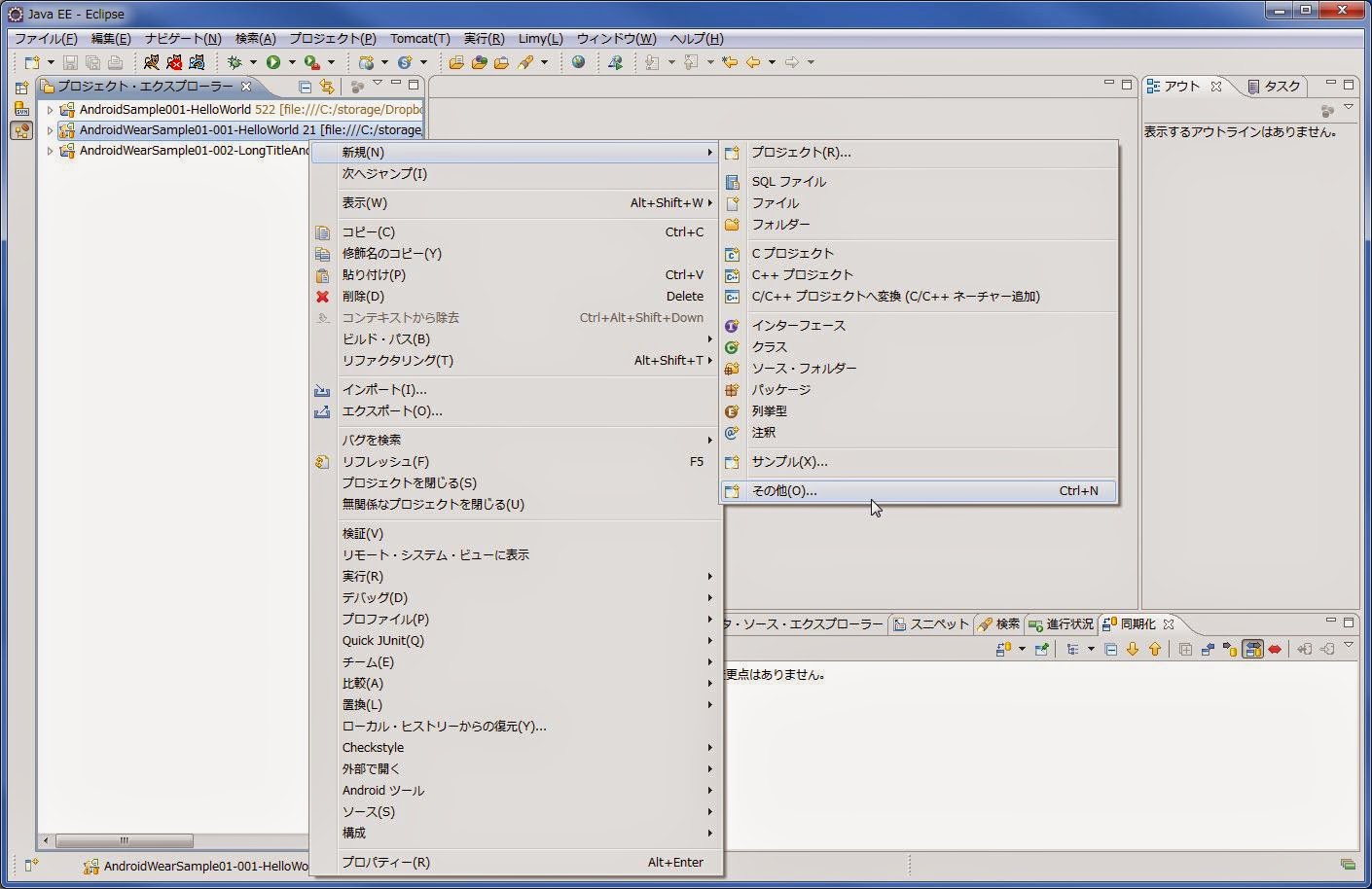
Task: Choose インポート(I)... in the context menu
Action: pos(517,390)
